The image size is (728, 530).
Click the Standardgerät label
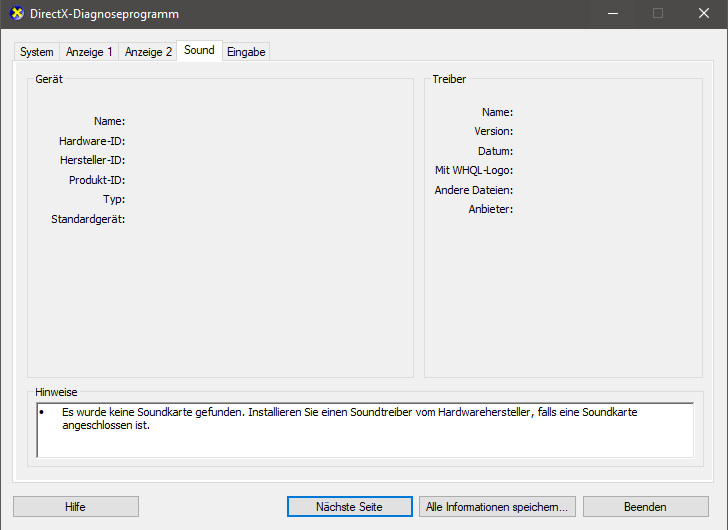88,219
